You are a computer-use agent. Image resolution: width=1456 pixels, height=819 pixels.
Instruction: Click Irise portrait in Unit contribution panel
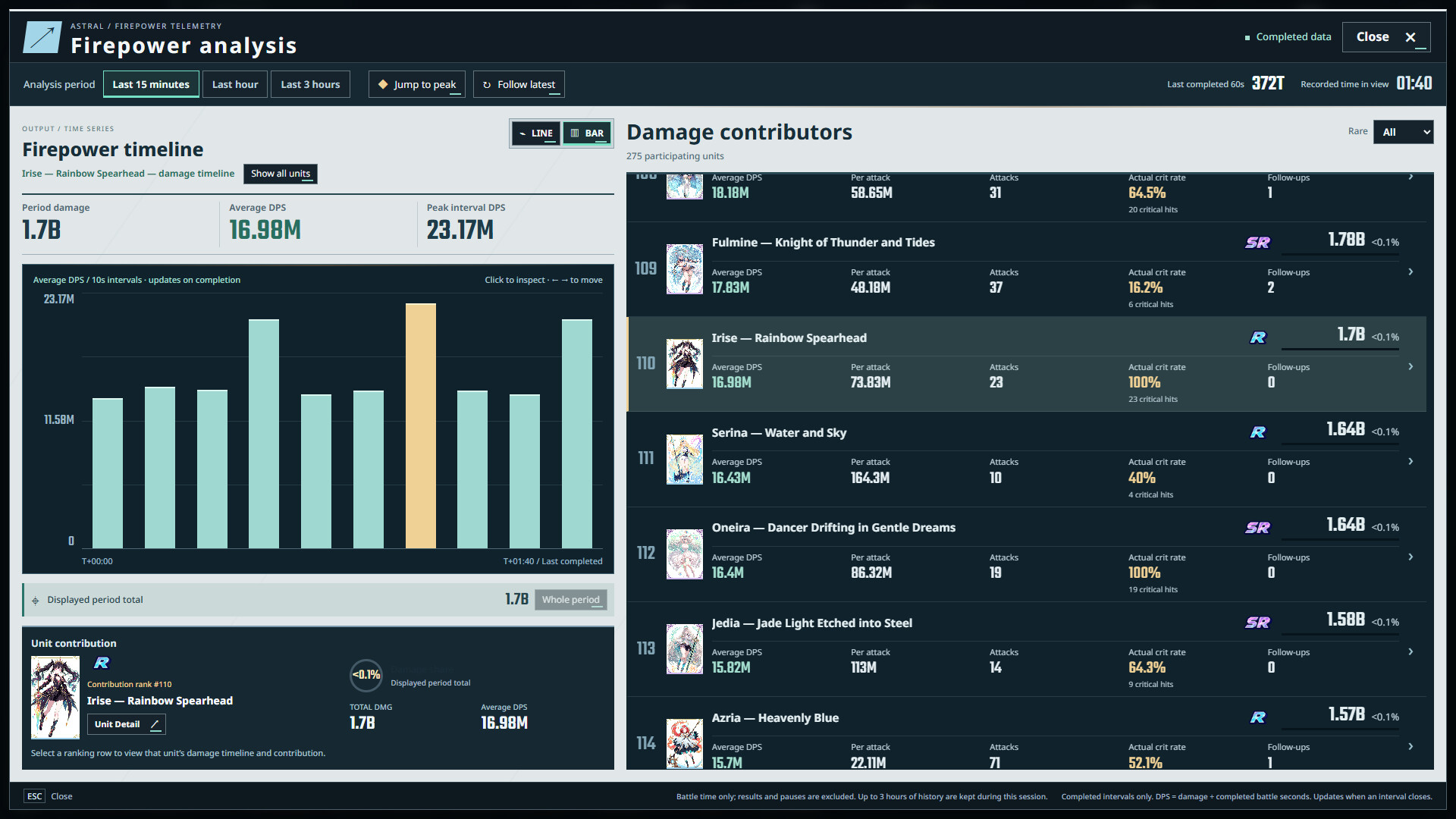tap(55, 698)
